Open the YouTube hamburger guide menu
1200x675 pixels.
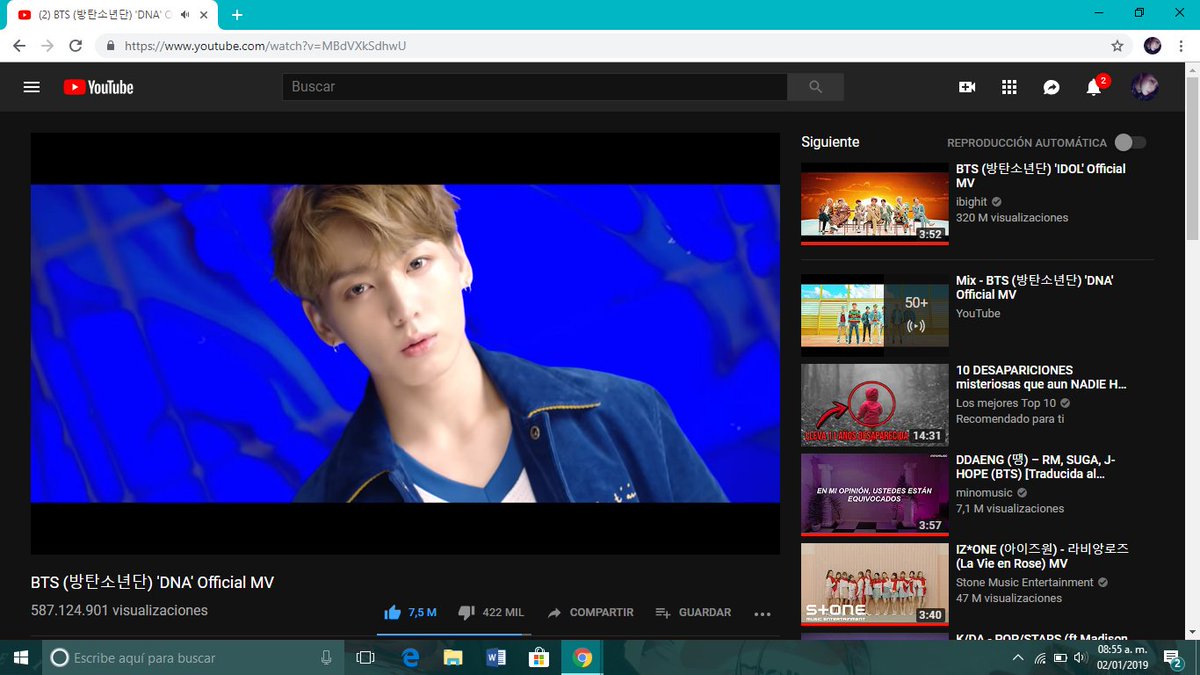[x=31, y=87]
